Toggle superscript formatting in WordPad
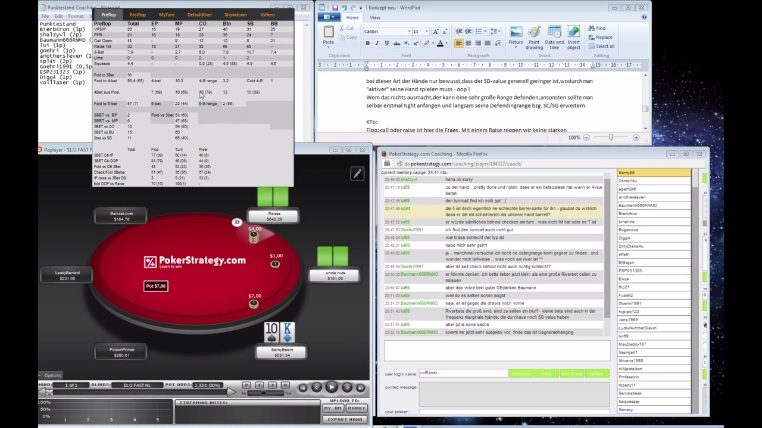The height and width of the screenshot is (428, 762). [415, 43]
